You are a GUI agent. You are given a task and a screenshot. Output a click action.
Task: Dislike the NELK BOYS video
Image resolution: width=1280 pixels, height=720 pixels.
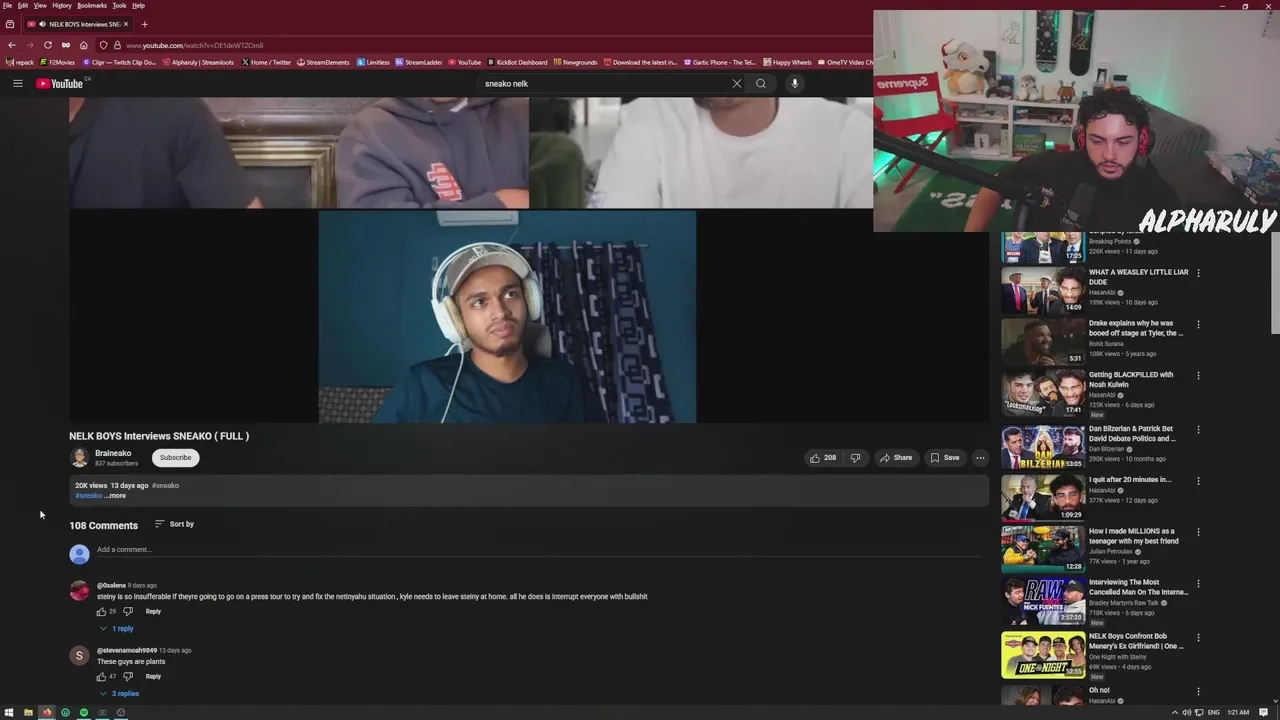click(x=855, y=458)
